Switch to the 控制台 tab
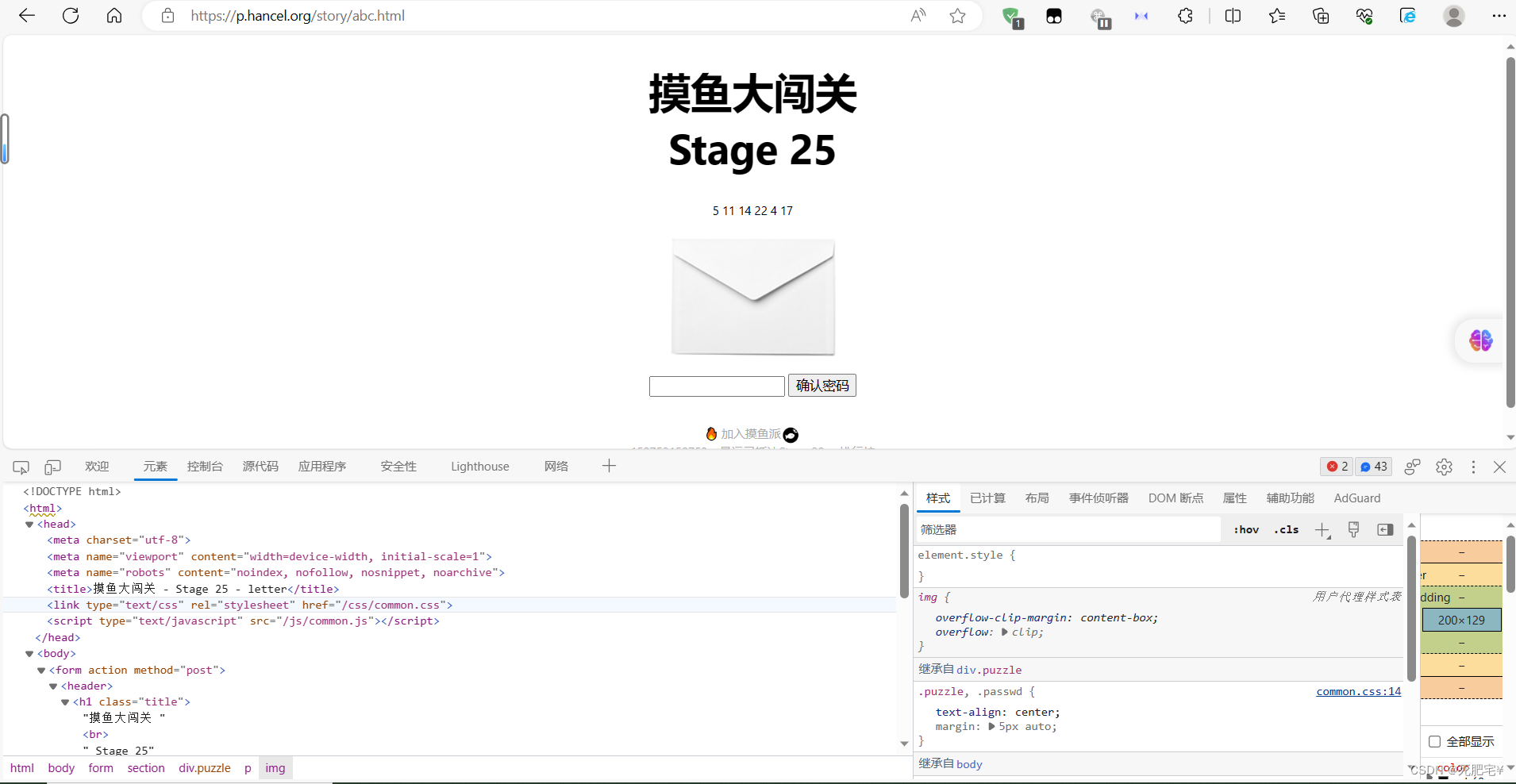1516x784 pixels. (205, 467)
